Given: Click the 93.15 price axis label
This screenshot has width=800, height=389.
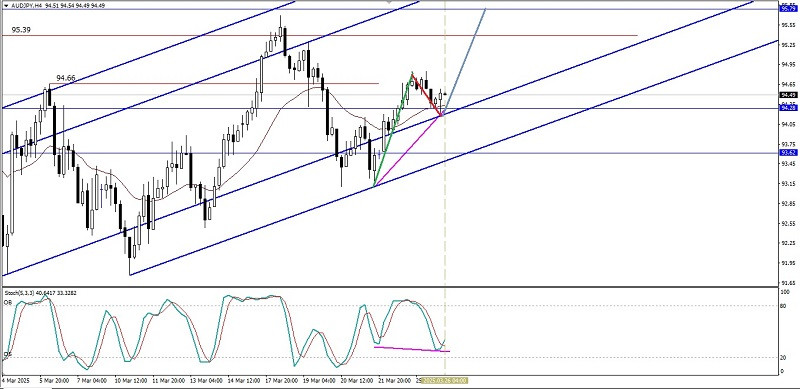Looking at the screenshot, I should (x=787, y=184).
